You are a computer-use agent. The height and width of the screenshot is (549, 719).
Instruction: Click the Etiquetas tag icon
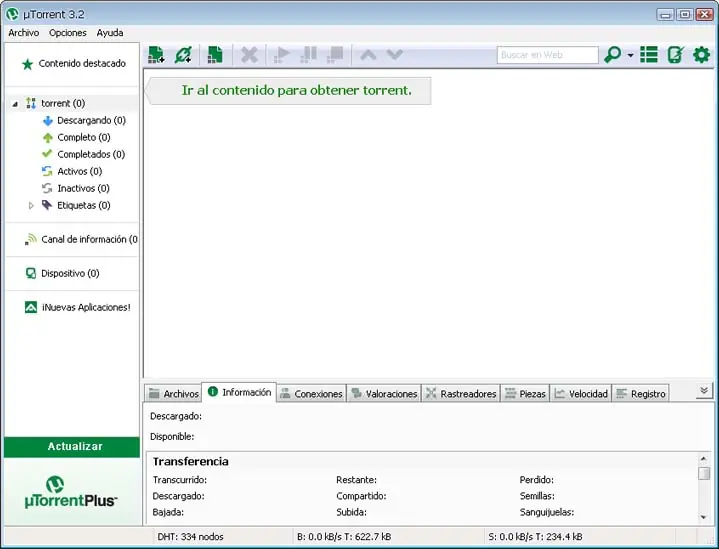click(47, 205)
